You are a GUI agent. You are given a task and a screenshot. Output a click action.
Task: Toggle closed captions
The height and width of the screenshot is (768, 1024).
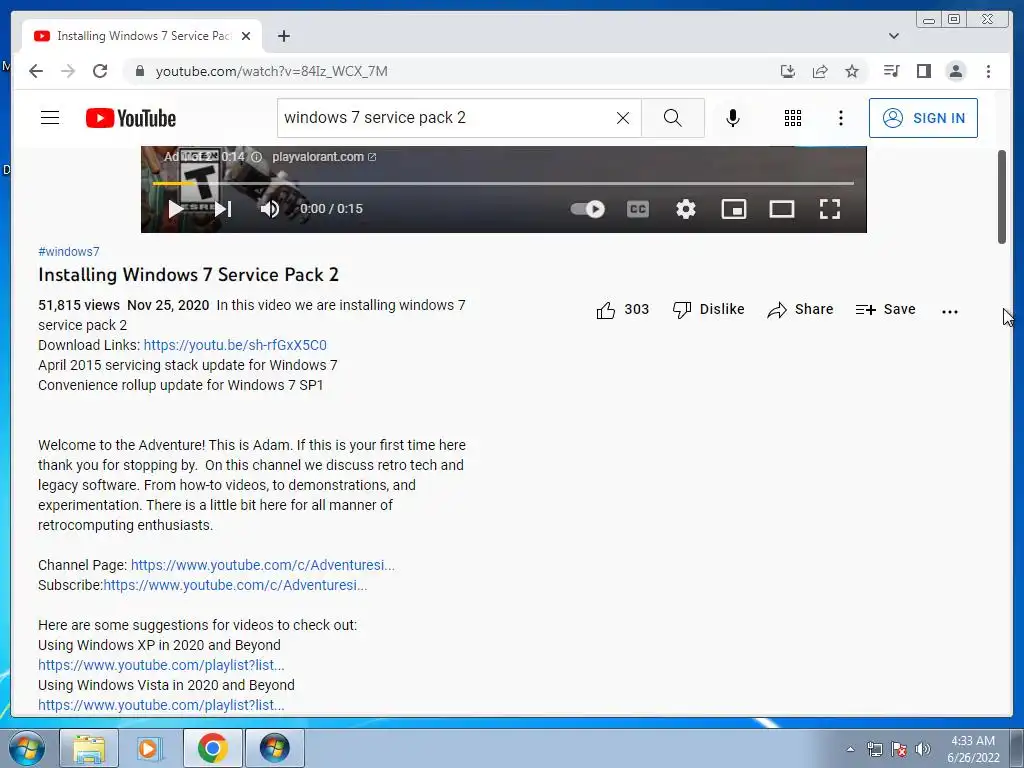point(638,209)
